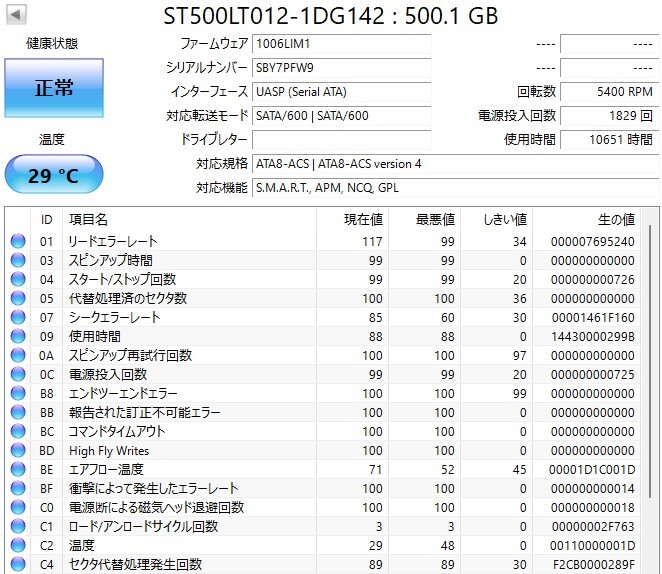This screenshot has width=662, height=574.
Task: Click the 現在値 column header
Action: 352,219
